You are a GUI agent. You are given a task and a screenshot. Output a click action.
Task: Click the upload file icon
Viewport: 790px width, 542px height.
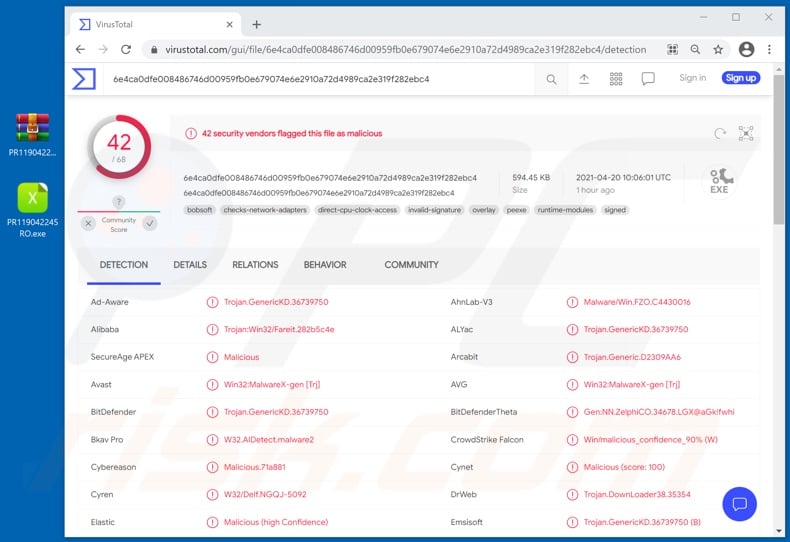point(584,79)
